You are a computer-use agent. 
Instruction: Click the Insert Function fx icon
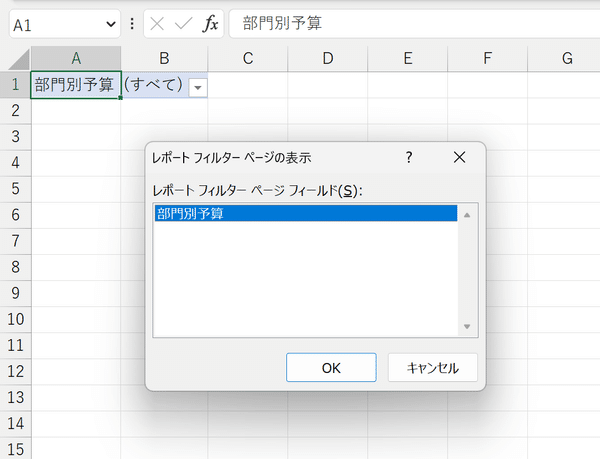(210, 24)
